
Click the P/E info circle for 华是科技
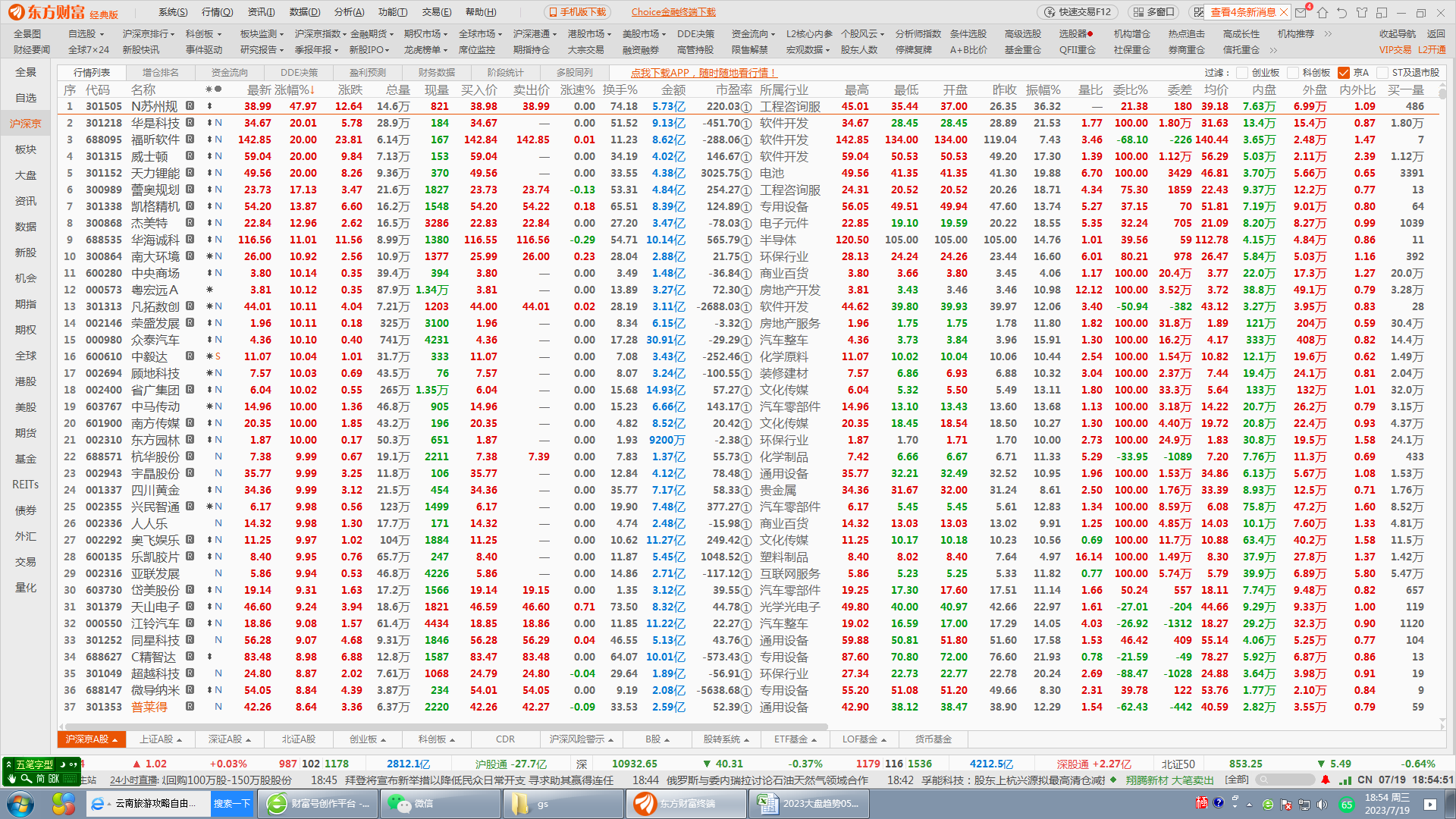tap(746, 124)
